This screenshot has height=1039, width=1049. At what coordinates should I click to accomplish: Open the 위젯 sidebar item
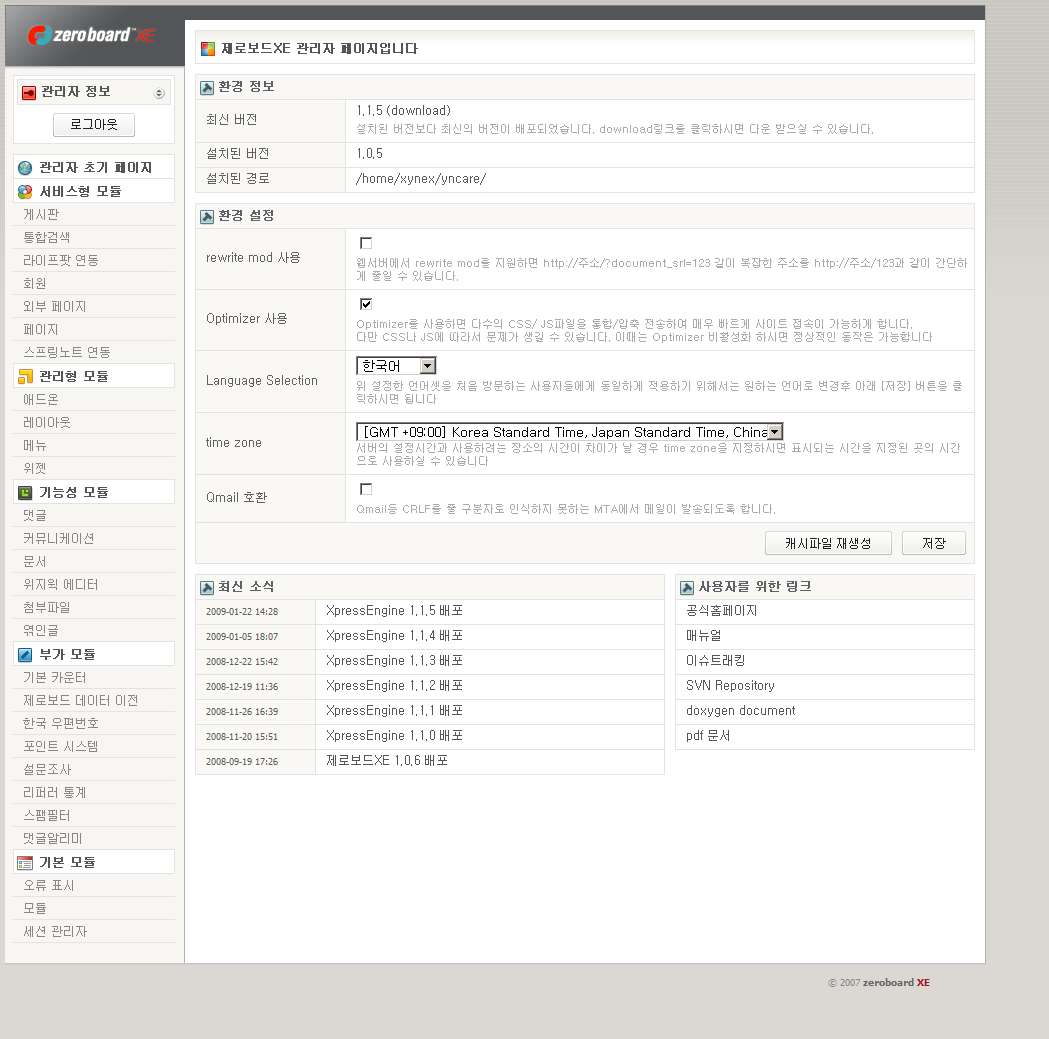35,469
